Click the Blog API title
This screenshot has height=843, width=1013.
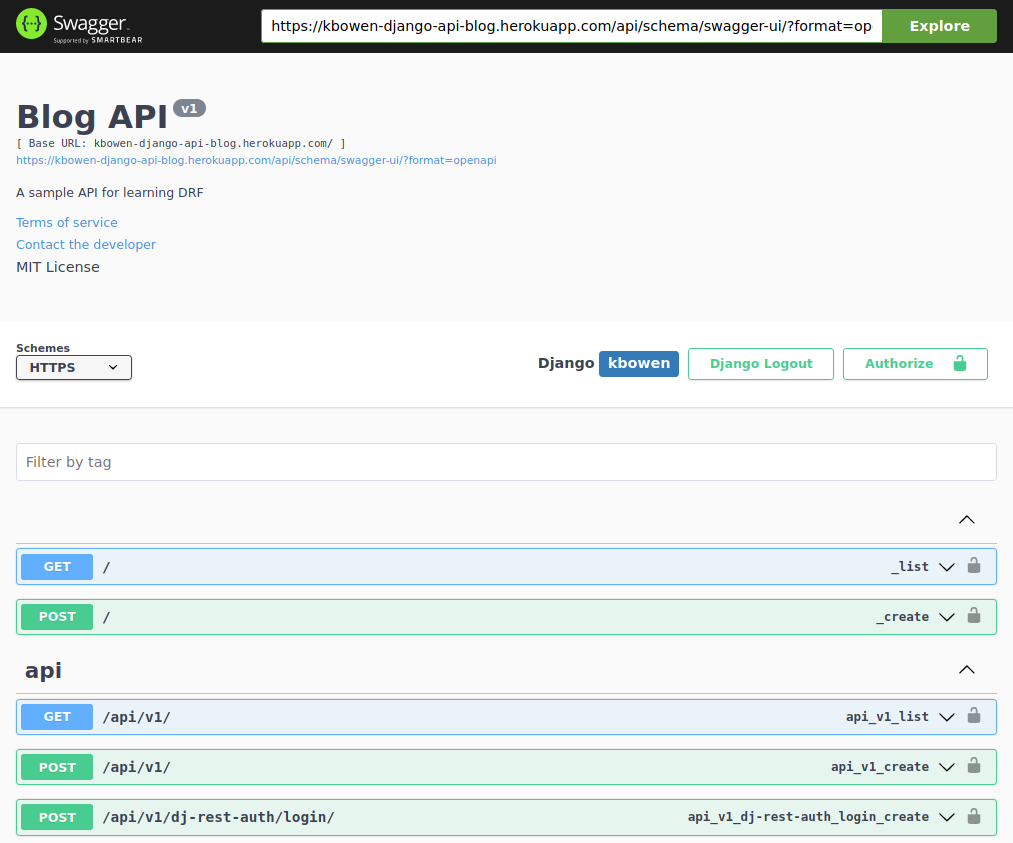pyautogui.click(x=92, y=117)
